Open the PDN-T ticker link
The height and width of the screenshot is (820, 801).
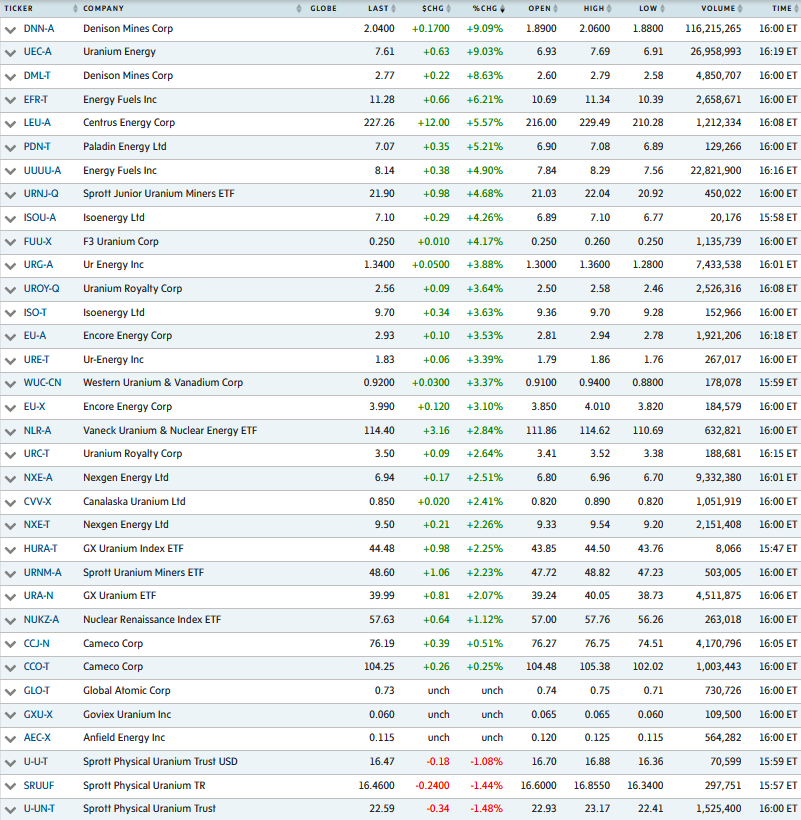coord(37,146)
